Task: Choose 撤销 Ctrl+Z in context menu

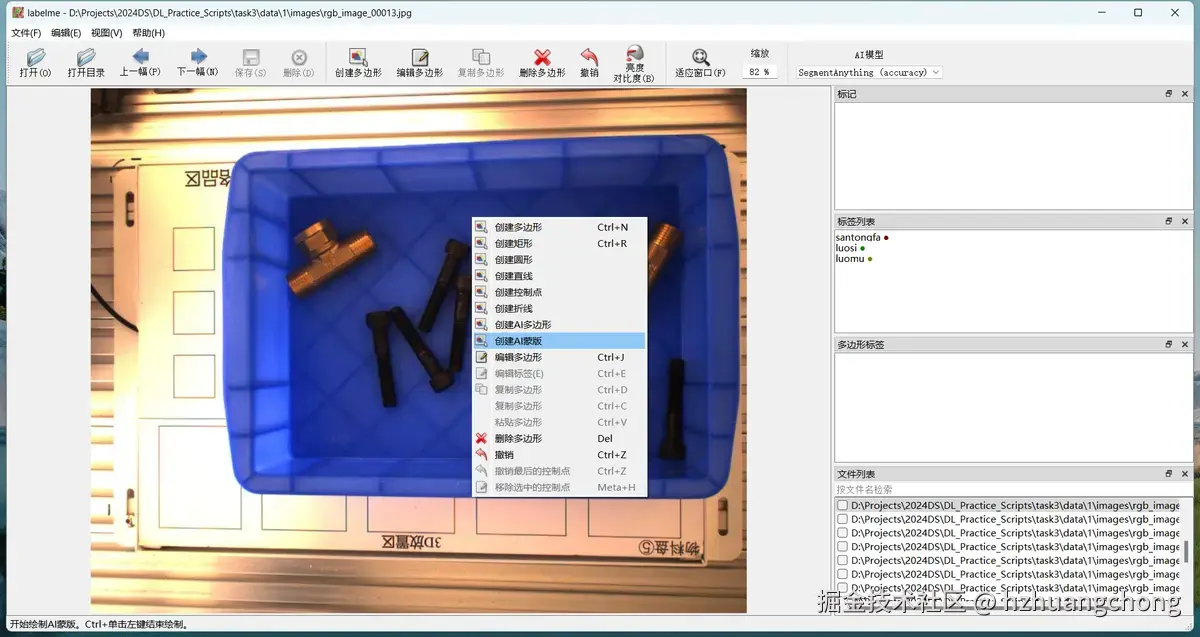Action: [x=559, y=455]
